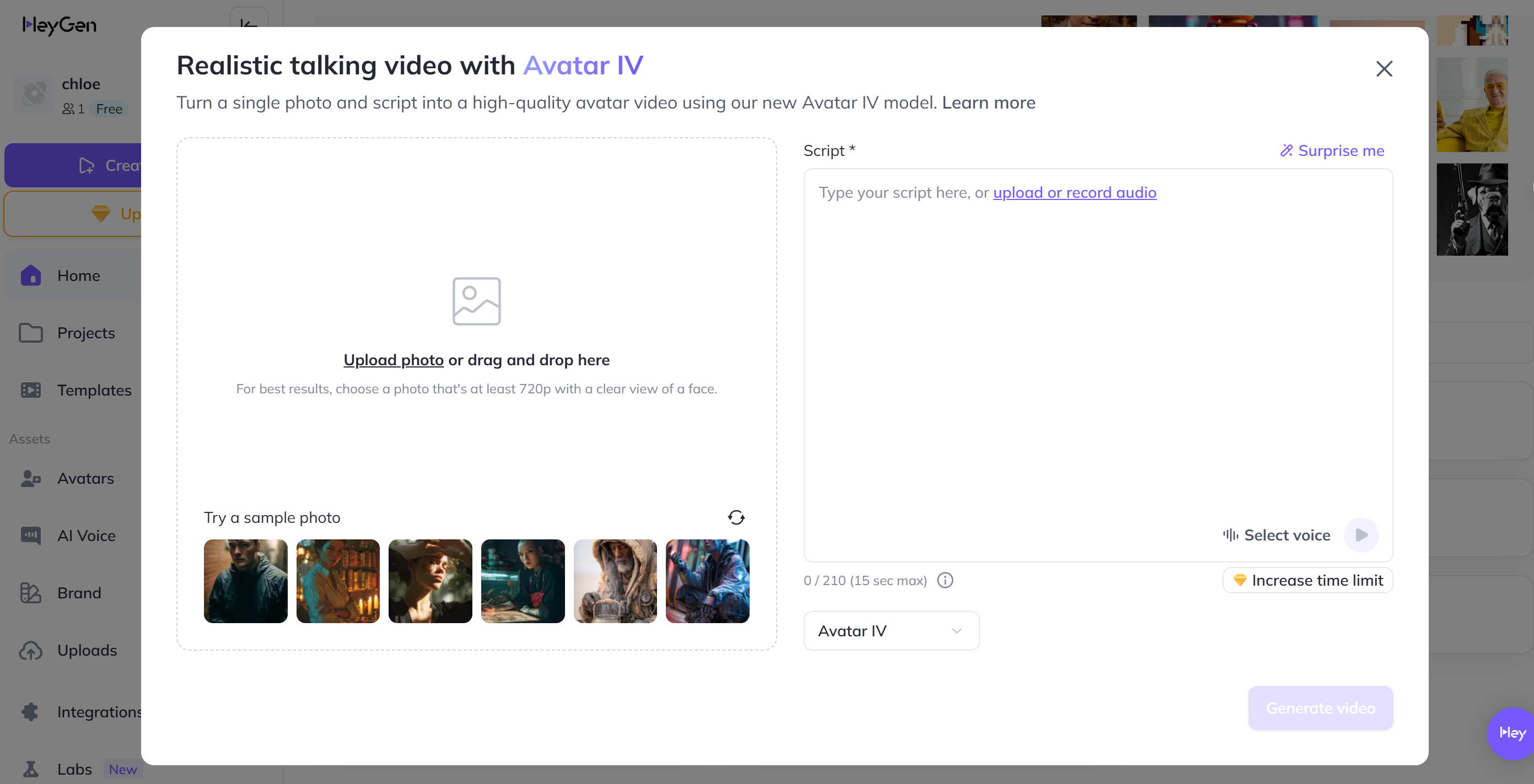
Task: Click the Avatars person icon
Action: [31, 478]
